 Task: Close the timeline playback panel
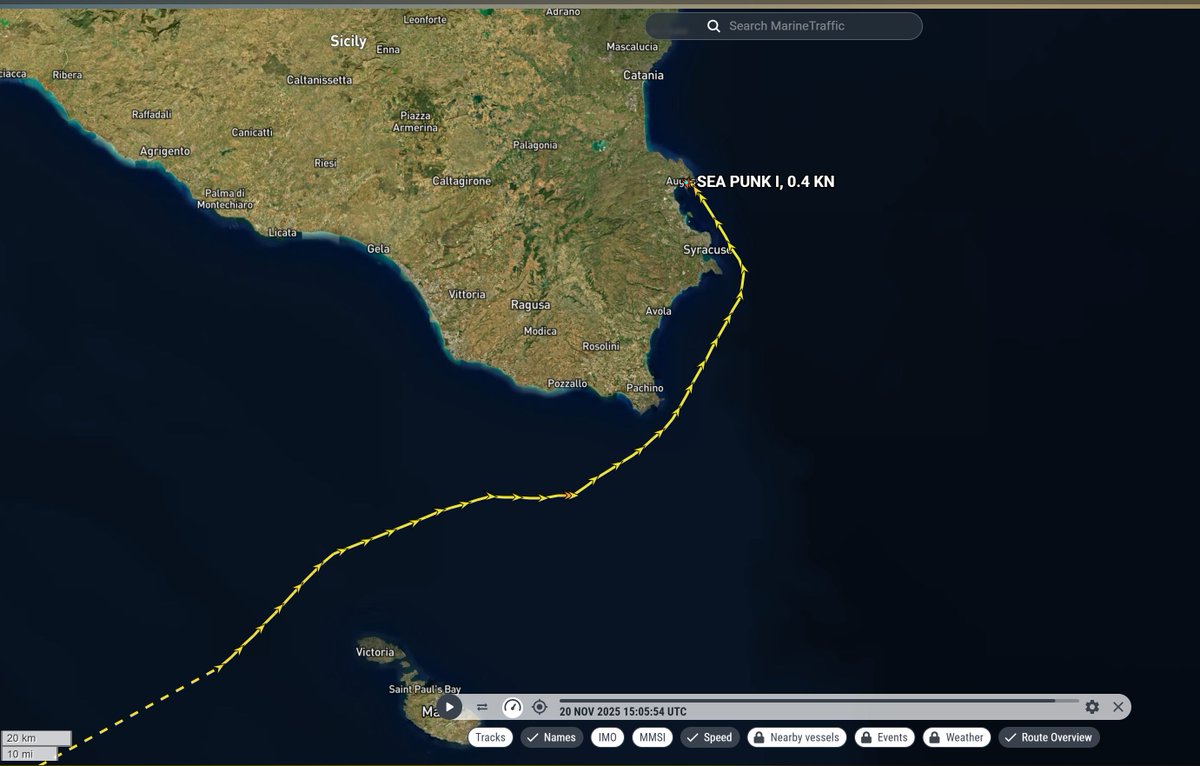click(1117, 707)
